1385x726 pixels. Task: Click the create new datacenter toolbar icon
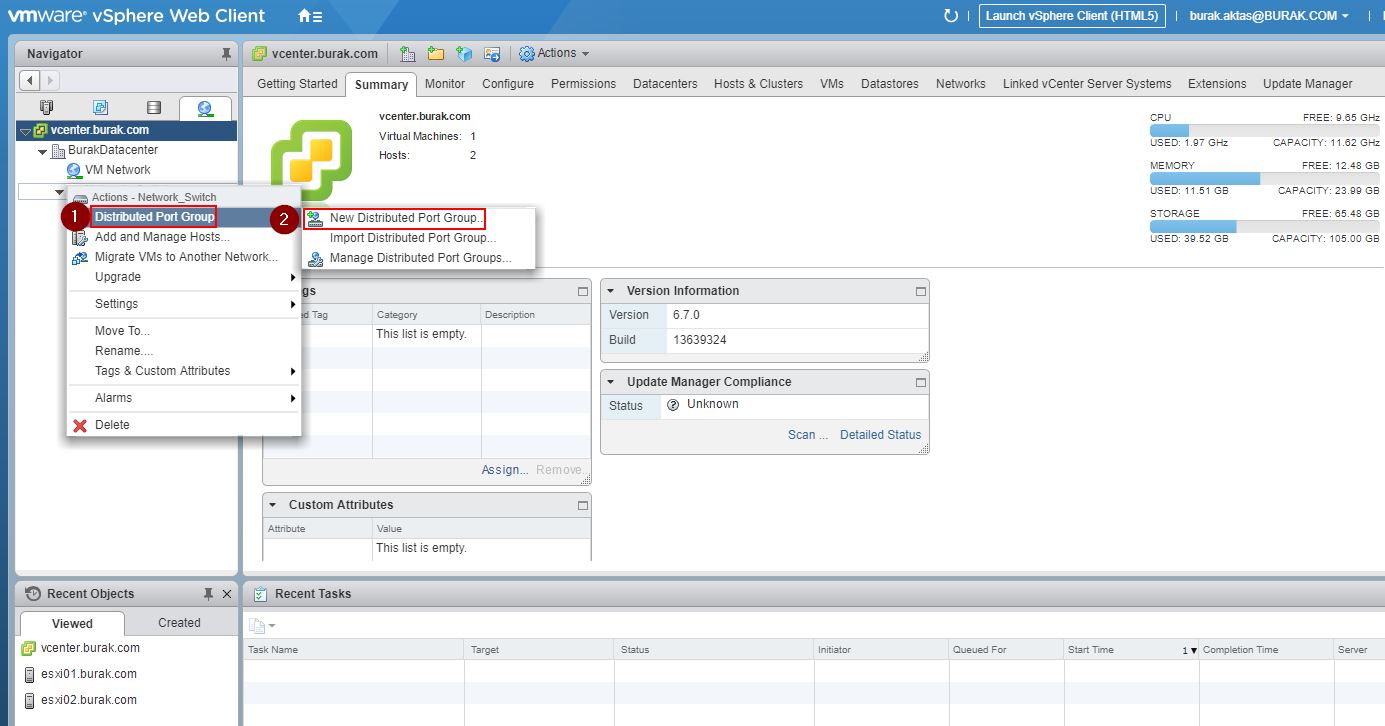point(408,54)
